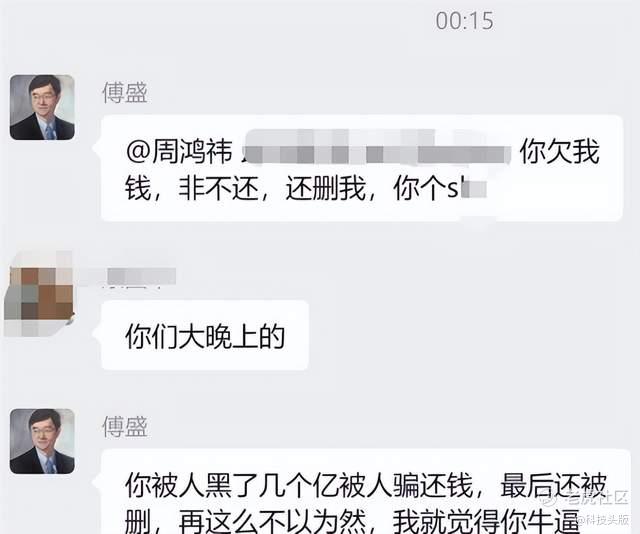Click the 00:15 timestamp at the top

click(x=464, y=21)
